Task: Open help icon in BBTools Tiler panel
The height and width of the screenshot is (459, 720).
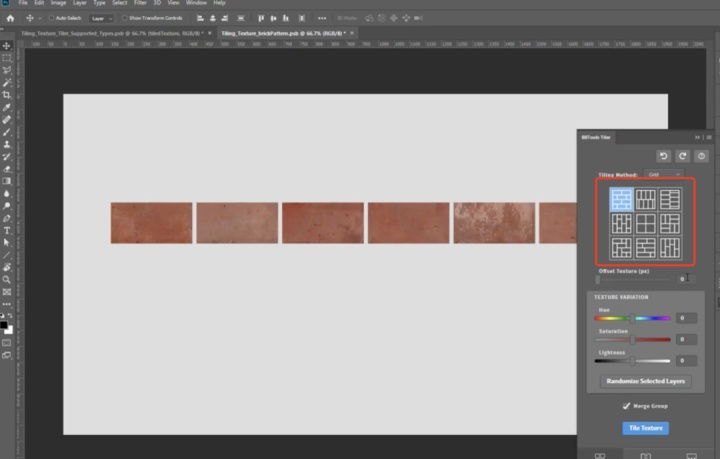Action: 701,156
